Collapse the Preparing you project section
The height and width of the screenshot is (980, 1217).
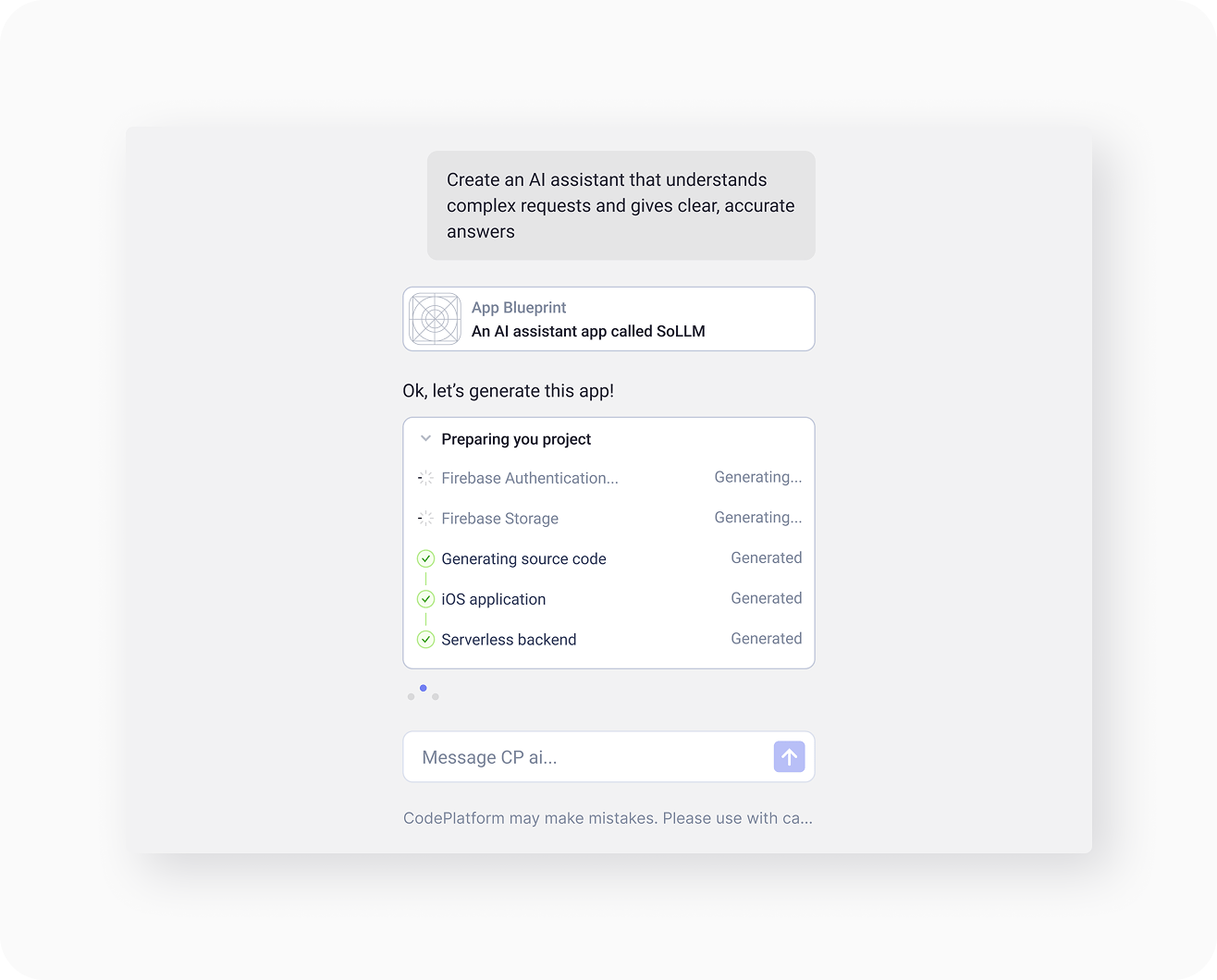pos(425,439)
